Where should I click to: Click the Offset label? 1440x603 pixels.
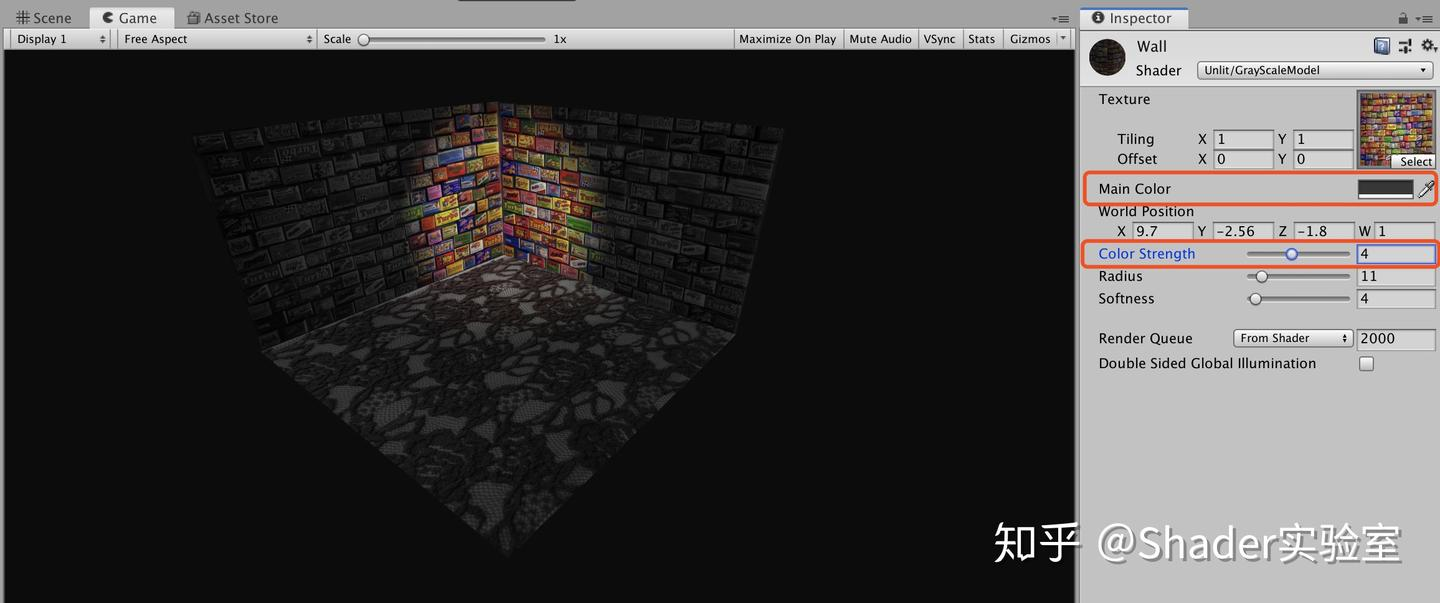coord(1137,159)
